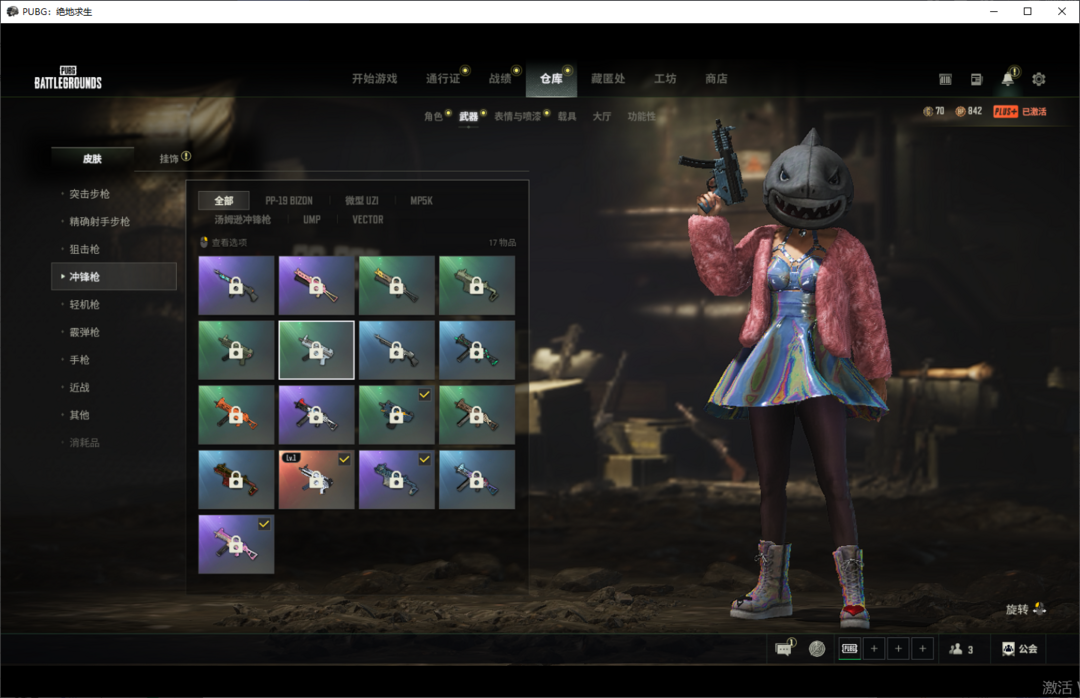The image size is (1080, 698).
Task: Select the 仓库 tab
Action: click(551, 79)
